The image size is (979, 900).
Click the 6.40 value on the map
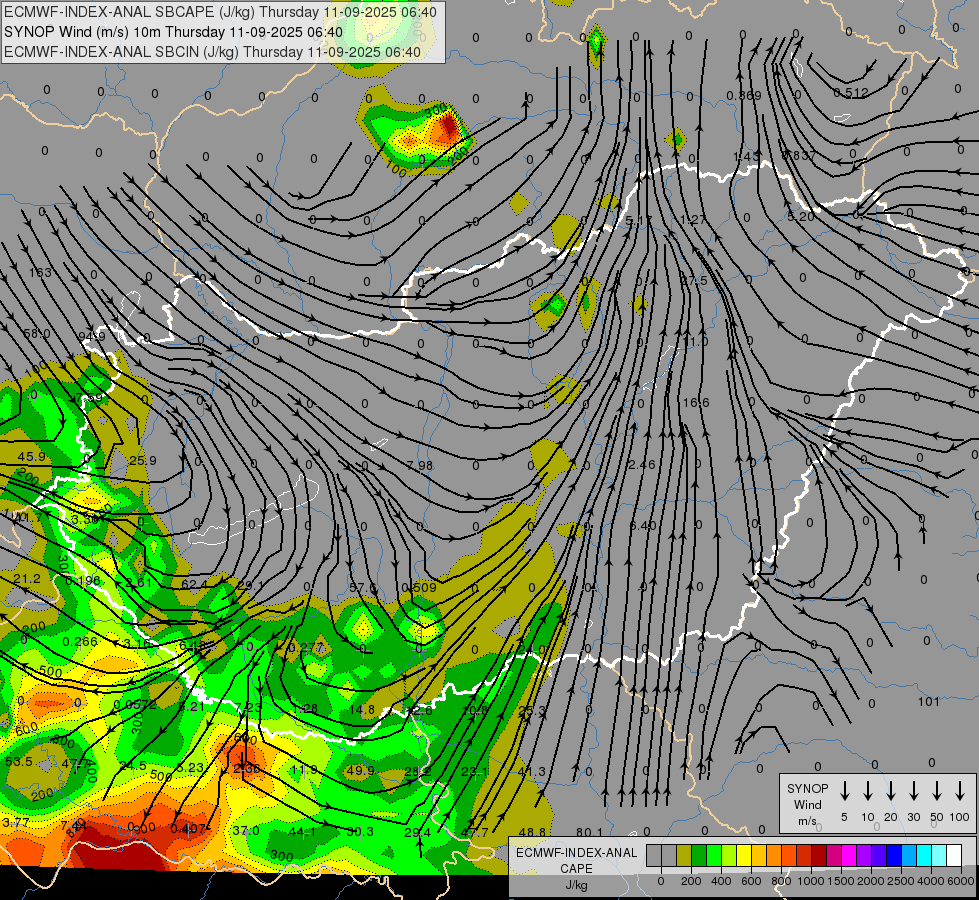(x=642, y=526)
